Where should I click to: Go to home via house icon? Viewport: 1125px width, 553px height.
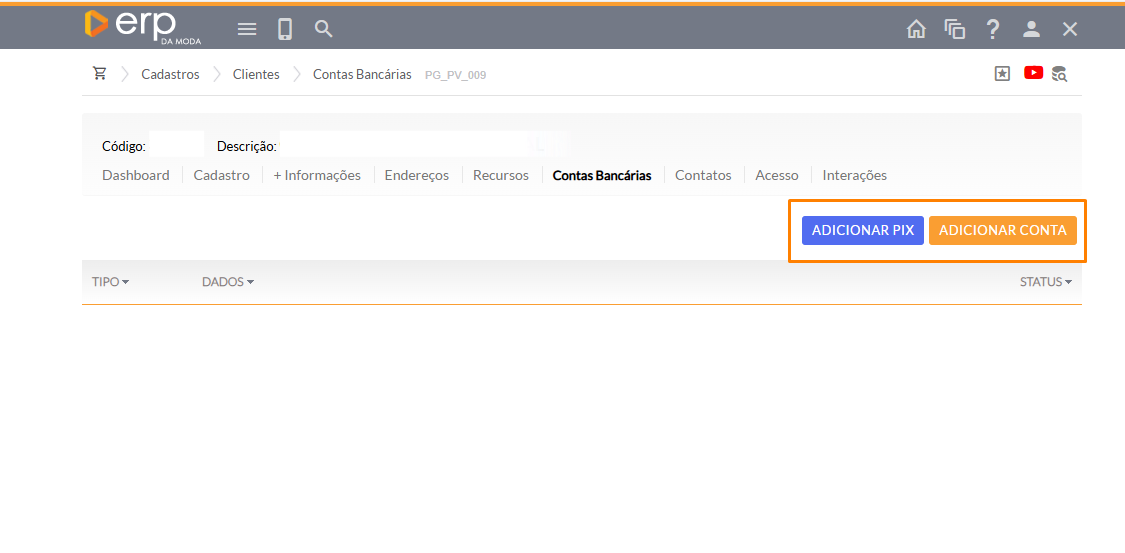[x=915, y=29]
